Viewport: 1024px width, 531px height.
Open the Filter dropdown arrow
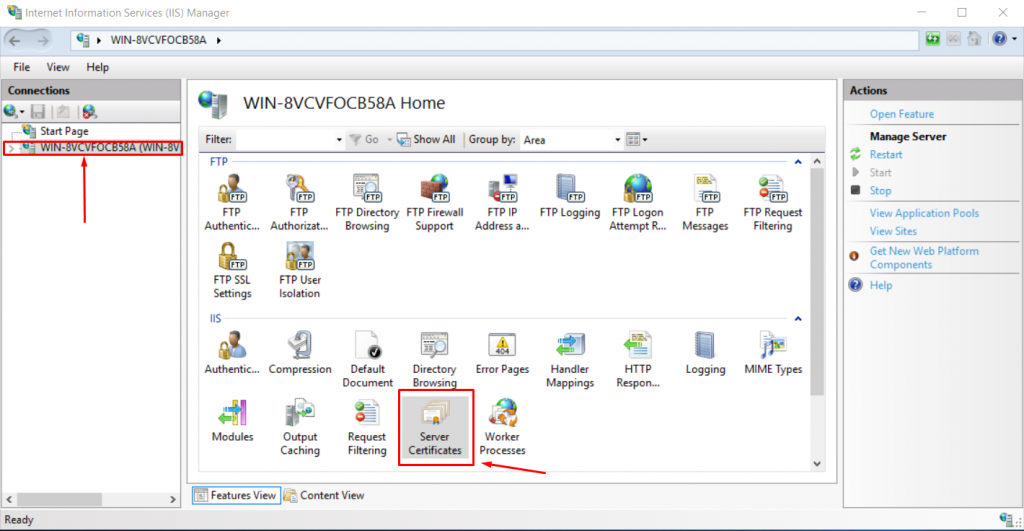coord(339,140)
